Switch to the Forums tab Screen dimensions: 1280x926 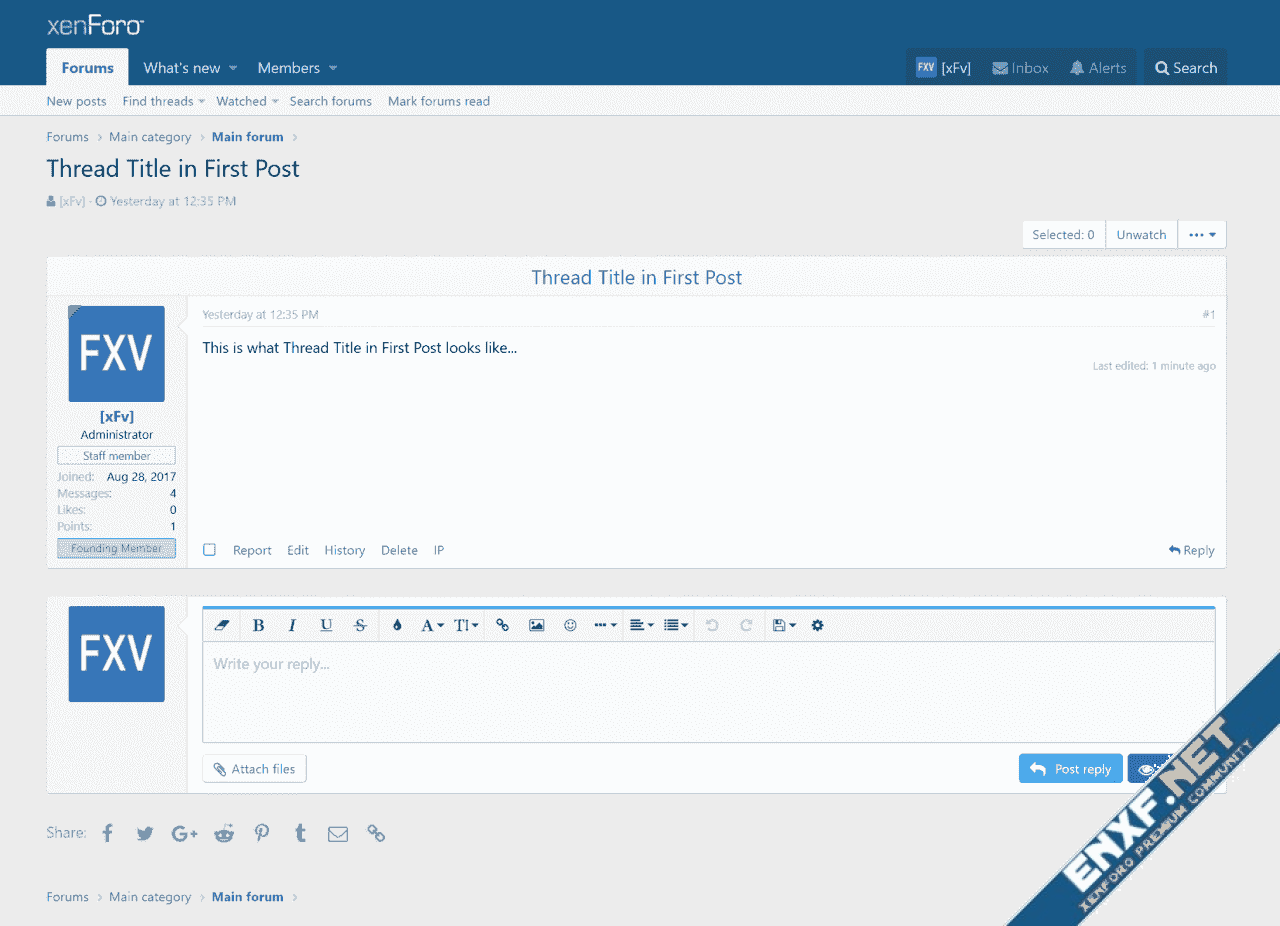(x=87, y=68)
